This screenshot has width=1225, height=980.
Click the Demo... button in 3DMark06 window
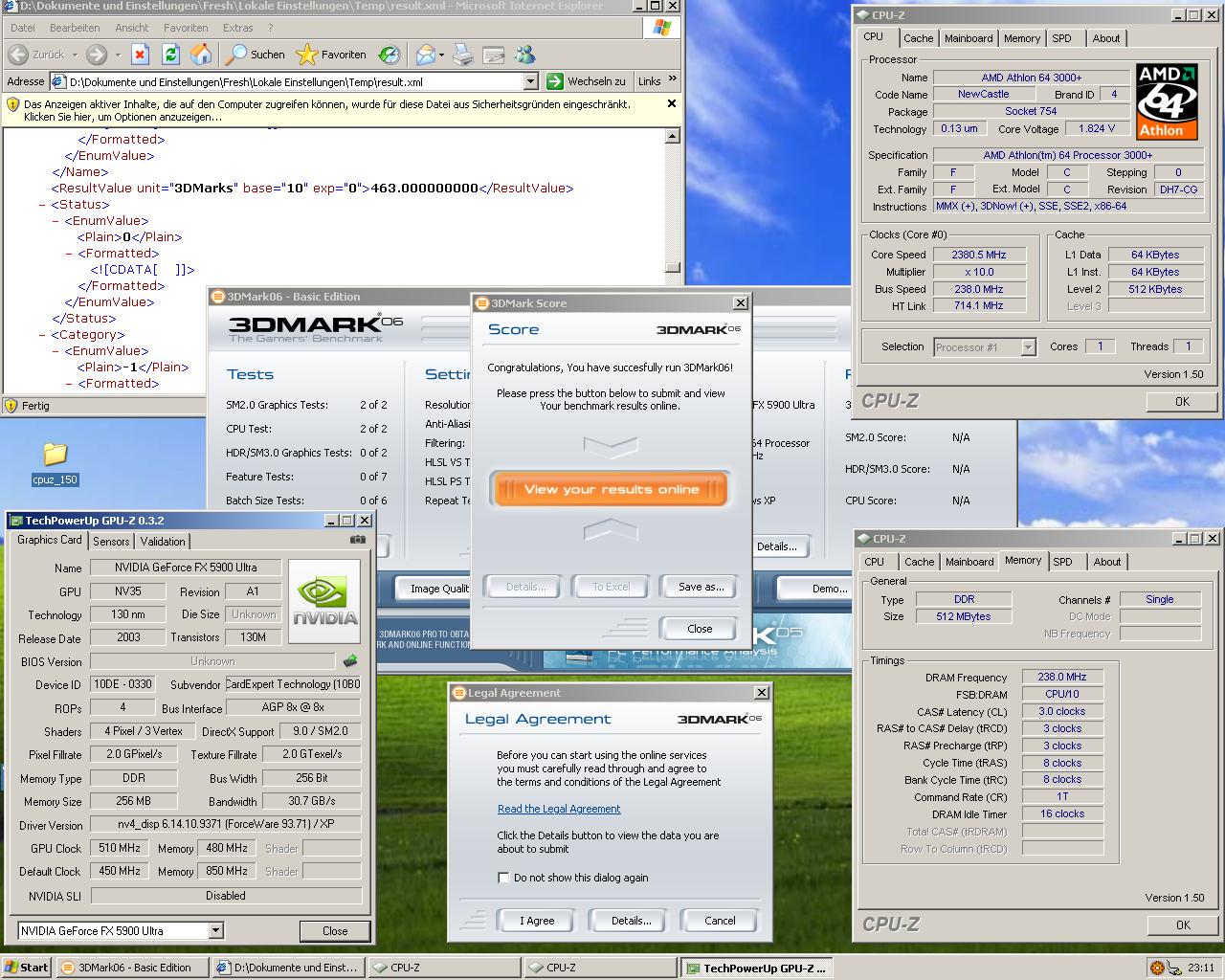(x=813, y=588)
